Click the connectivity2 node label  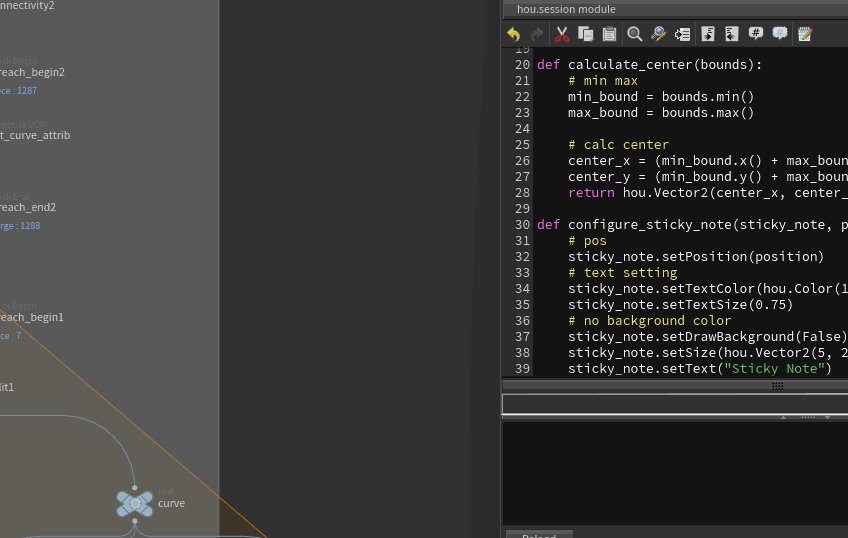(27, 5)
